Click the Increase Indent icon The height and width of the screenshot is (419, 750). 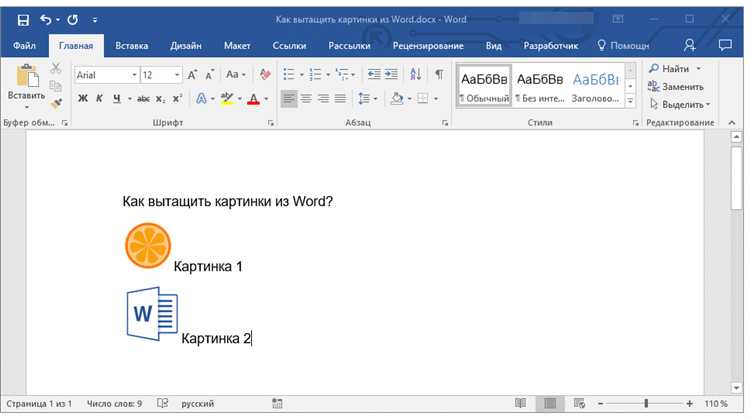[391, 75]
